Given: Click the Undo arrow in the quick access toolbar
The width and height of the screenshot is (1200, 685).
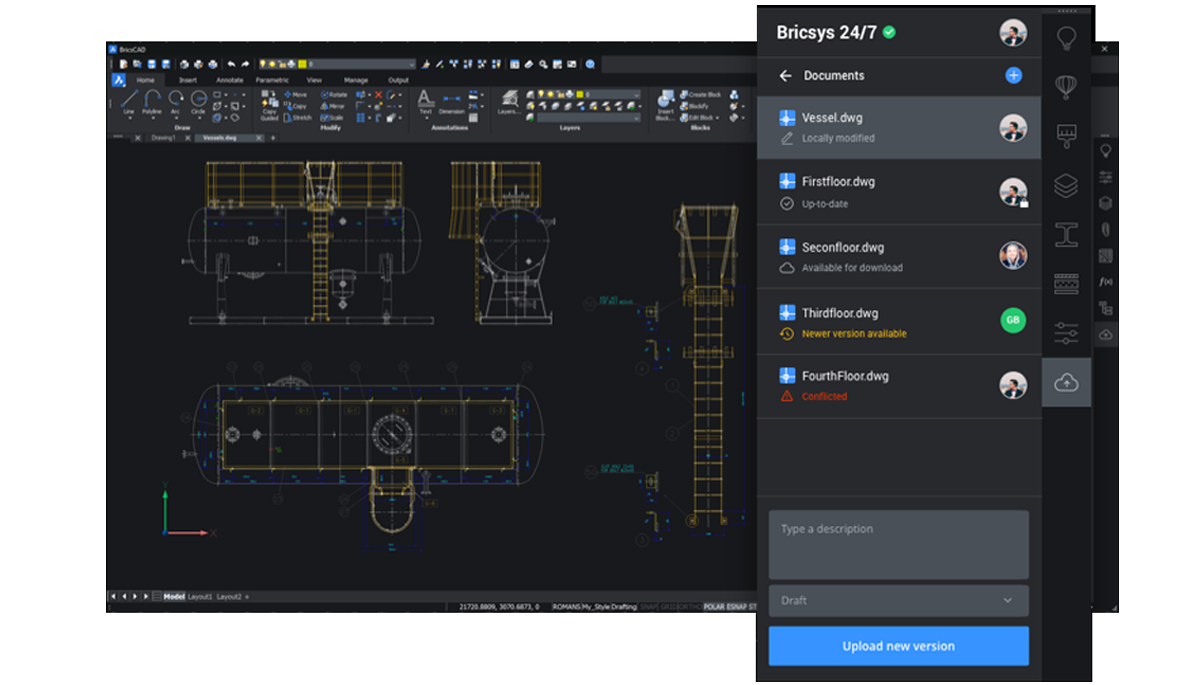Looking at the screenshot, I should pos(231,64).
